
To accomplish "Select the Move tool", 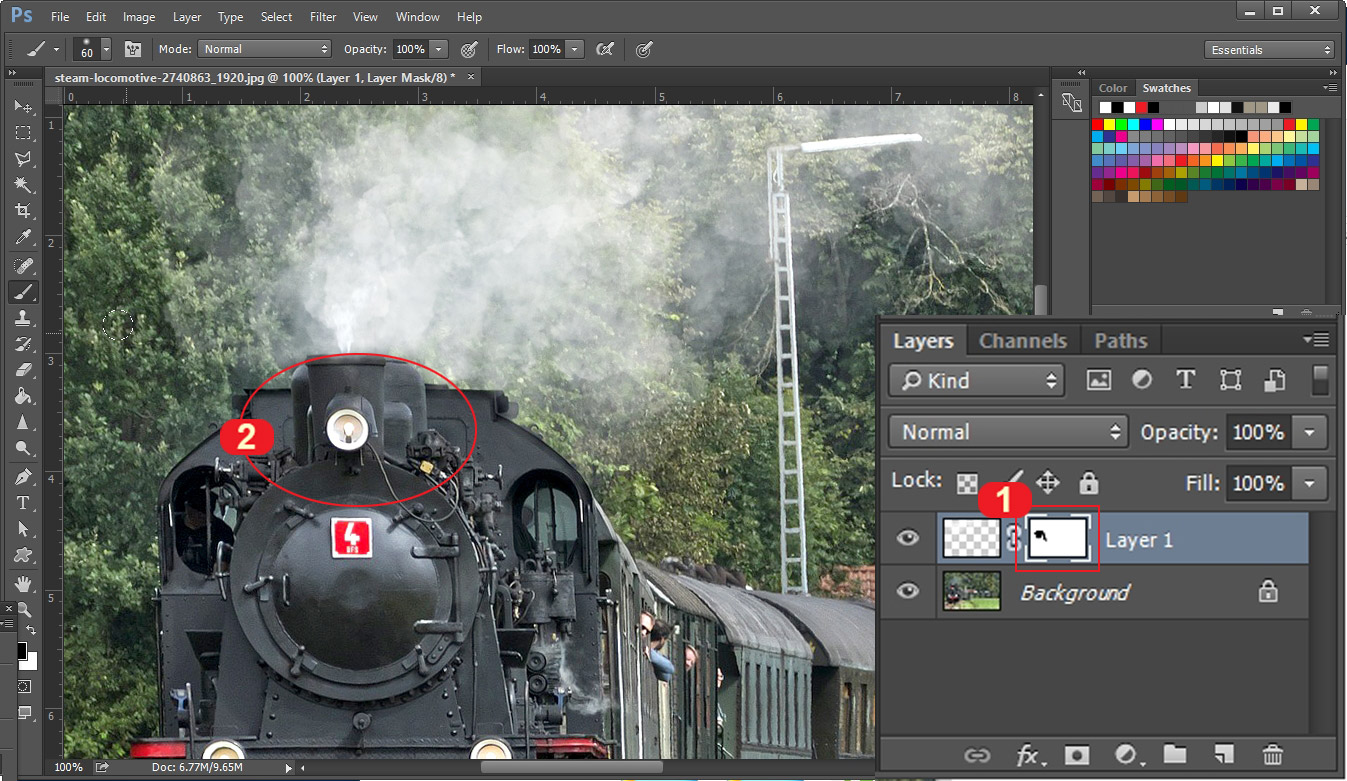I will (x=23, y=106).
